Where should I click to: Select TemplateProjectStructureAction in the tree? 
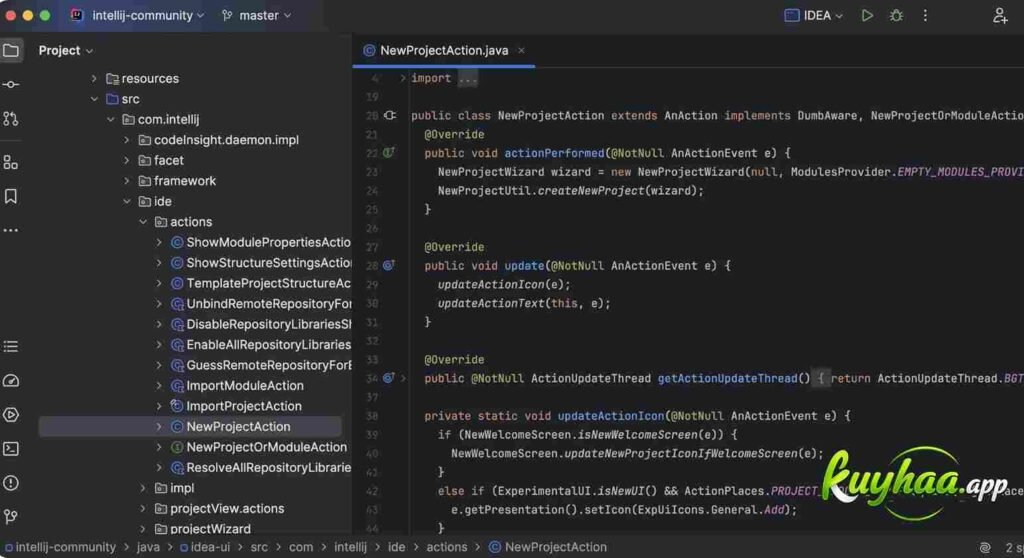[x=268, y=284]
